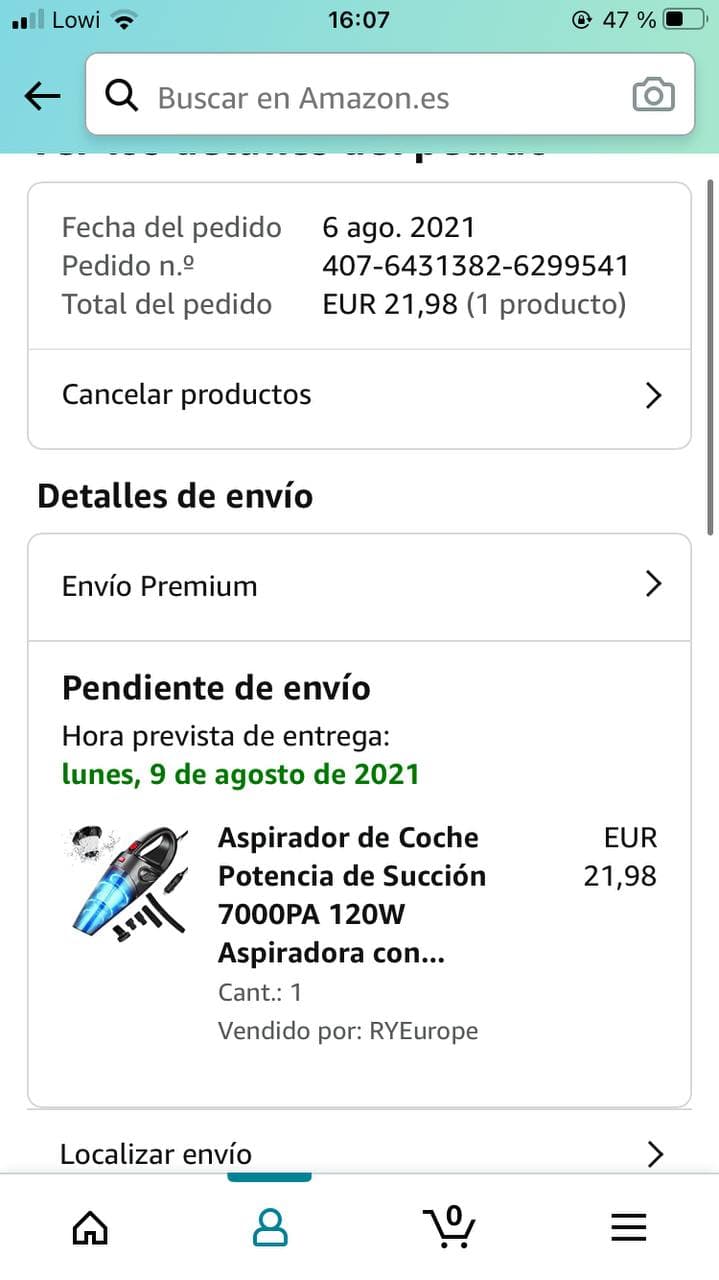Tap the search magnifier icon
Screen dimensions: 719x1280
click(122, 96)
